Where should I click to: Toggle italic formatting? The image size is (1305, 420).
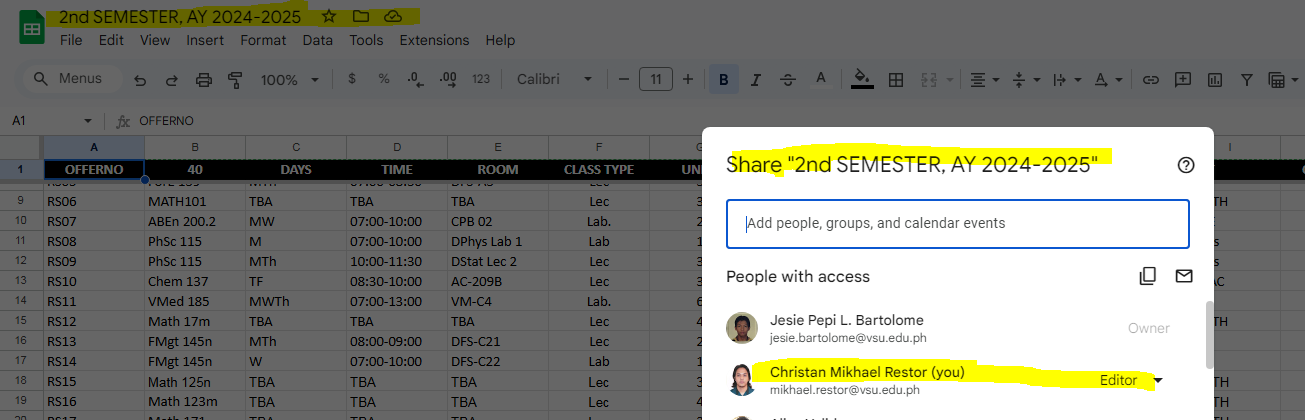[x=756, y=80]
